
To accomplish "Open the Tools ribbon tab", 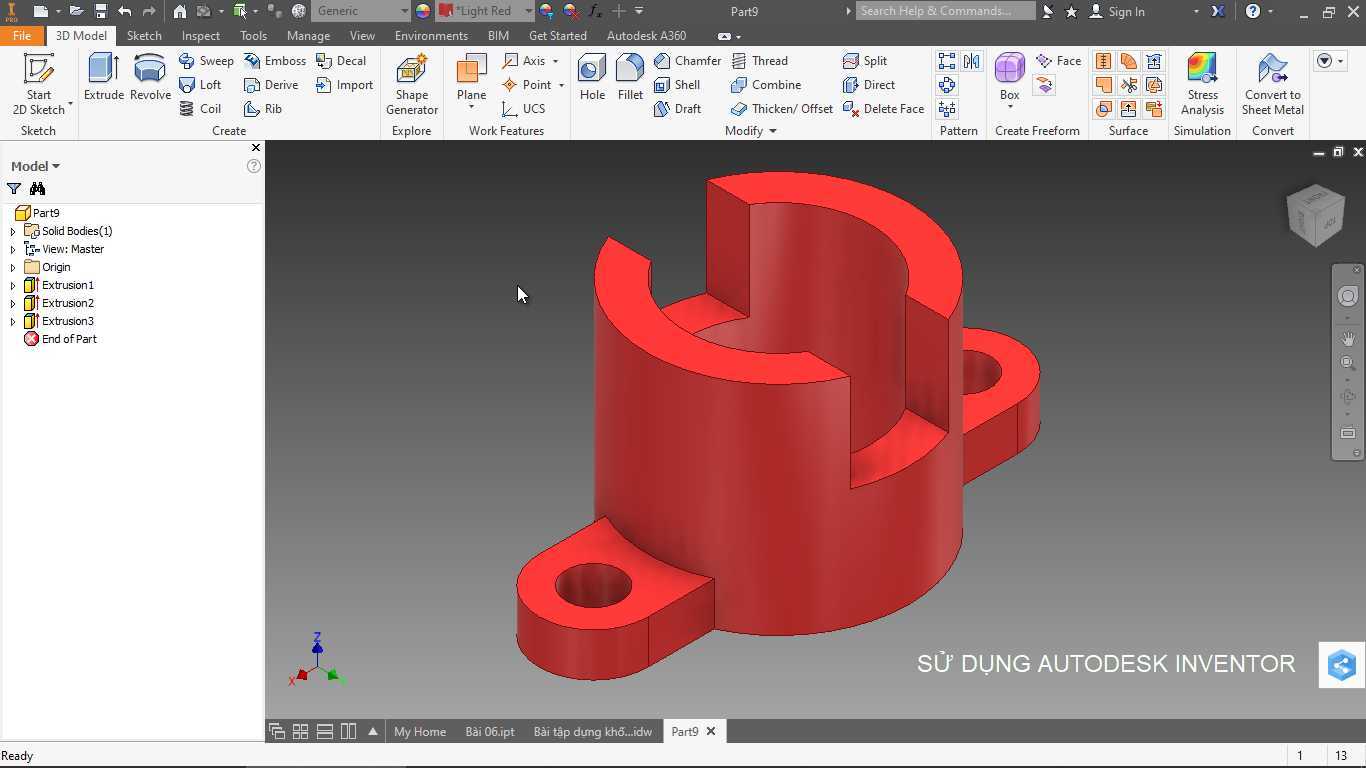I will point(253,35).
